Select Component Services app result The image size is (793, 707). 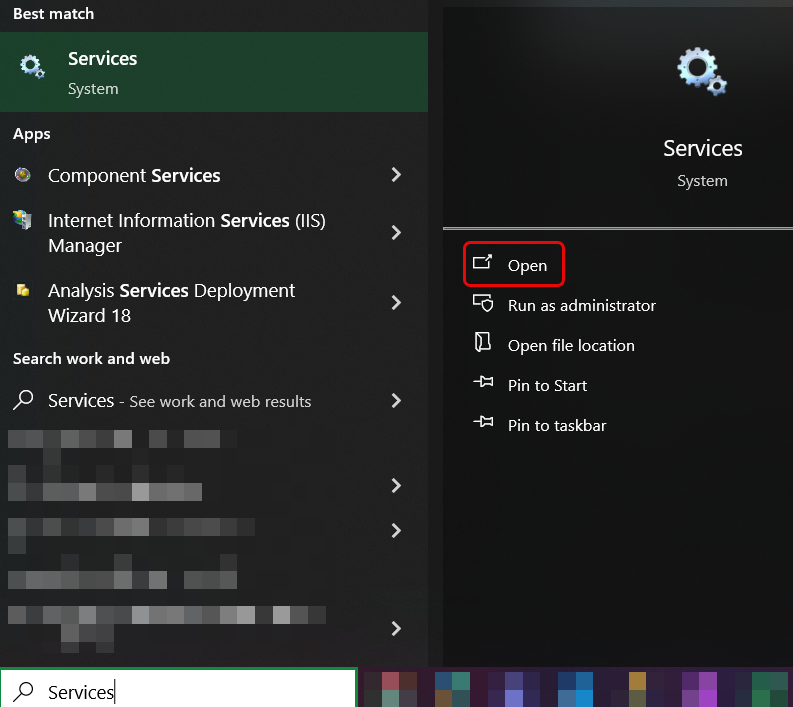point(213,175)
